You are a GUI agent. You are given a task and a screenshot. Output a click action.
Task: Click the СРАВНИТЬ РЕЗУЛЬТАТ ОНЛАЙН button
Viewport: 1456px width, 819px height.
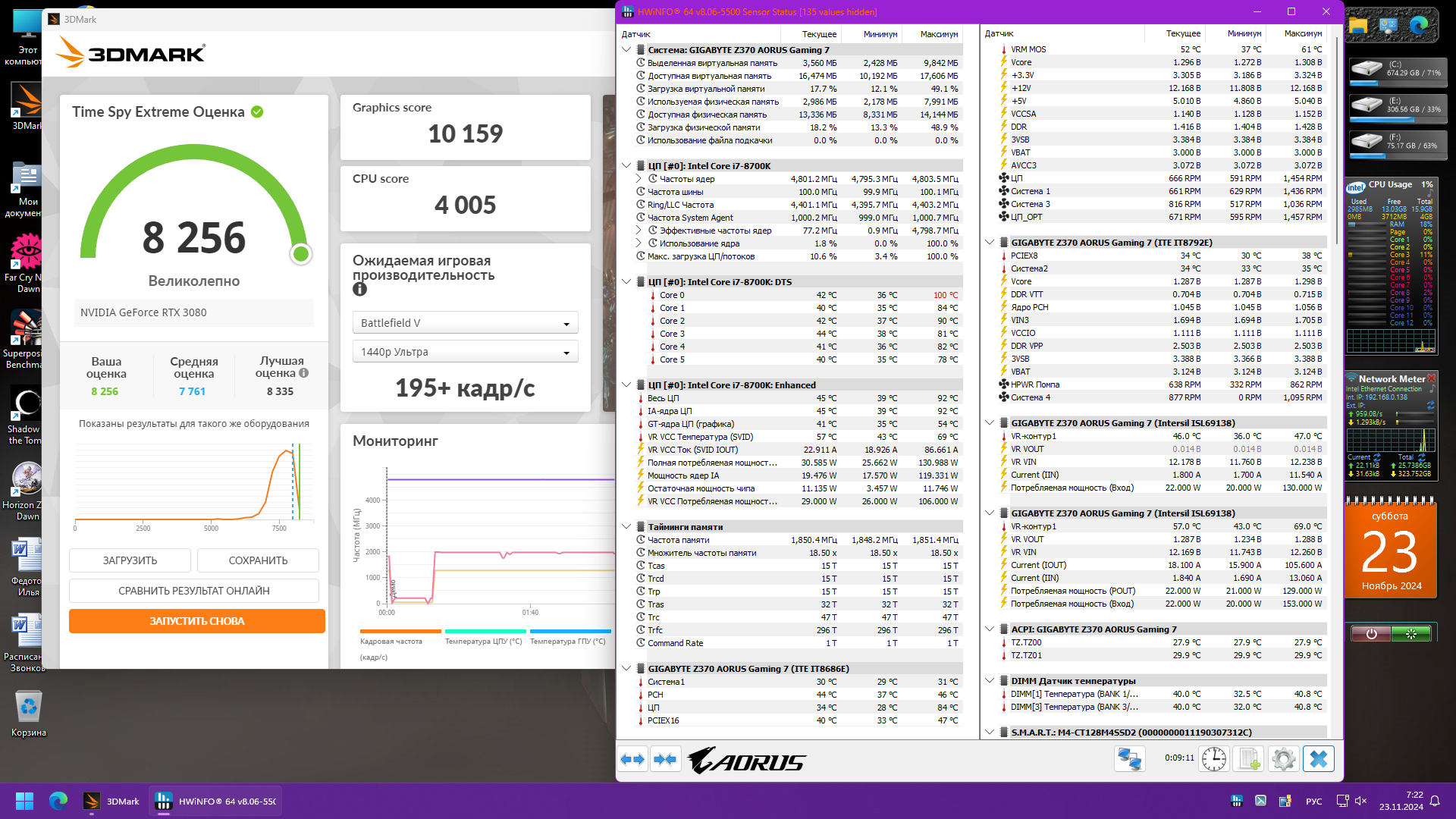pos(193,591)
